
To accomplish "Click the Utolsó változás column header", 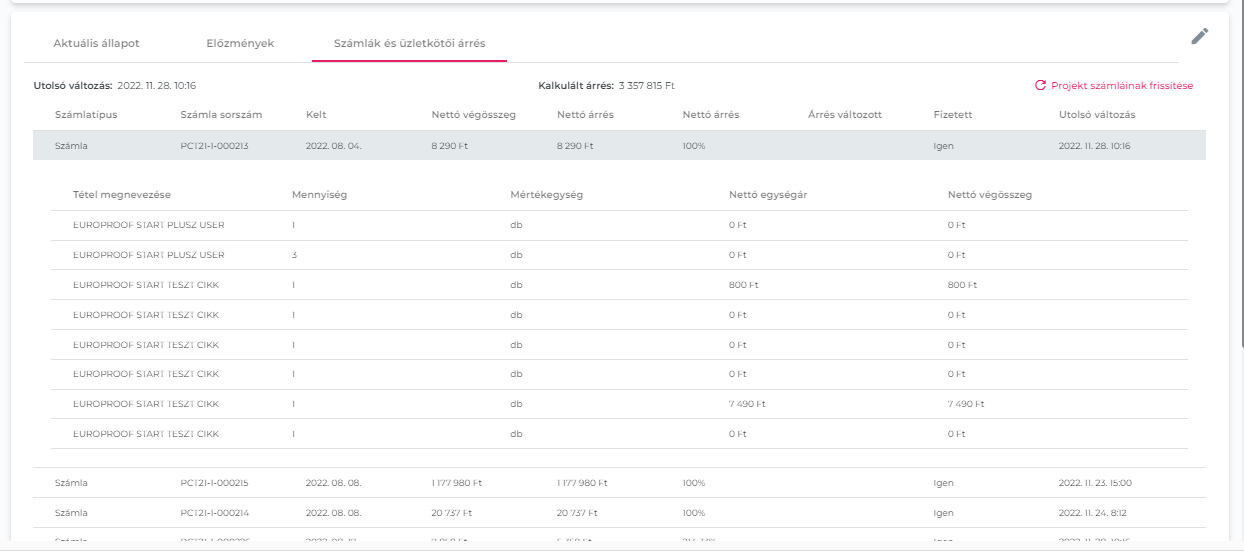I will pyautogui.click(x=1096, y=115).
